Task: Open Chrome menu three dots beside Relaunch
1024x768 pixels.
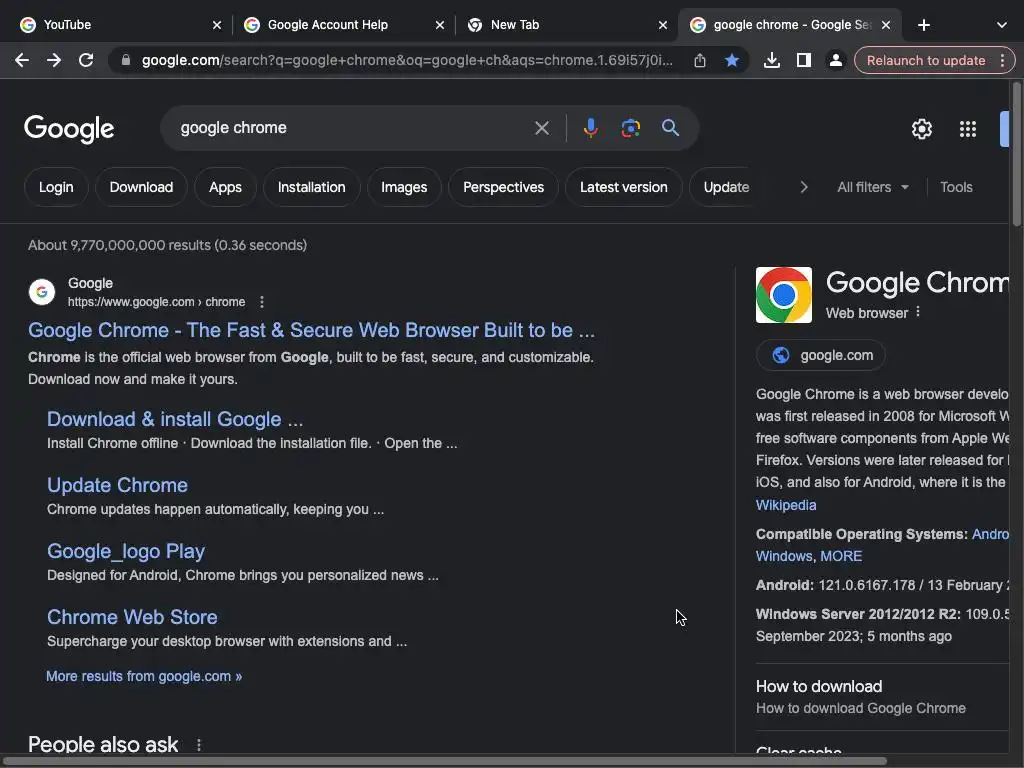Action: coord(1002,60)
